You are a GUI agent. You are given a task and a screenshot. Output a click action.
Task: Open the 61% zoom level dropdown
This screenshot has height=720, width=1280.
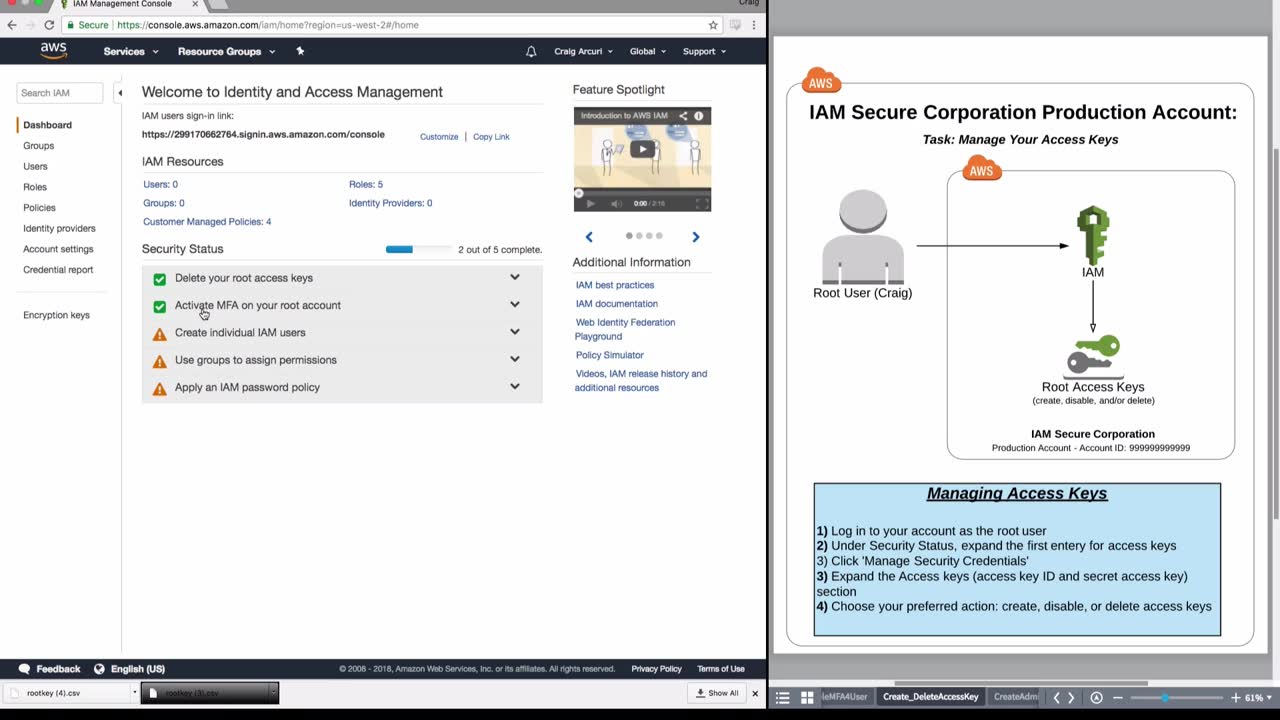click(x=1258, y=697)
